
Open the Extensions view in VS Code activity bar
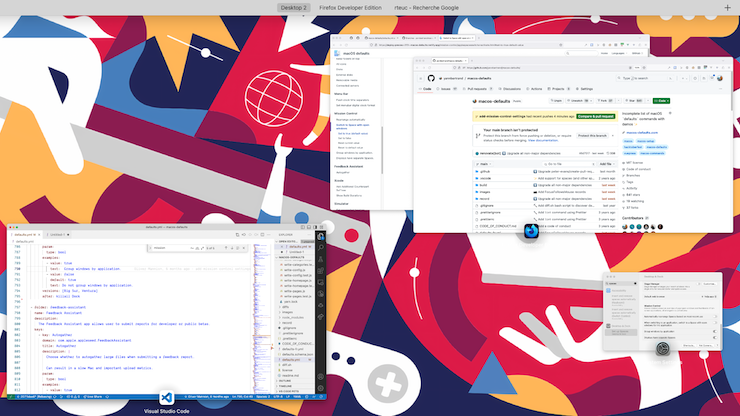[320, 270]
